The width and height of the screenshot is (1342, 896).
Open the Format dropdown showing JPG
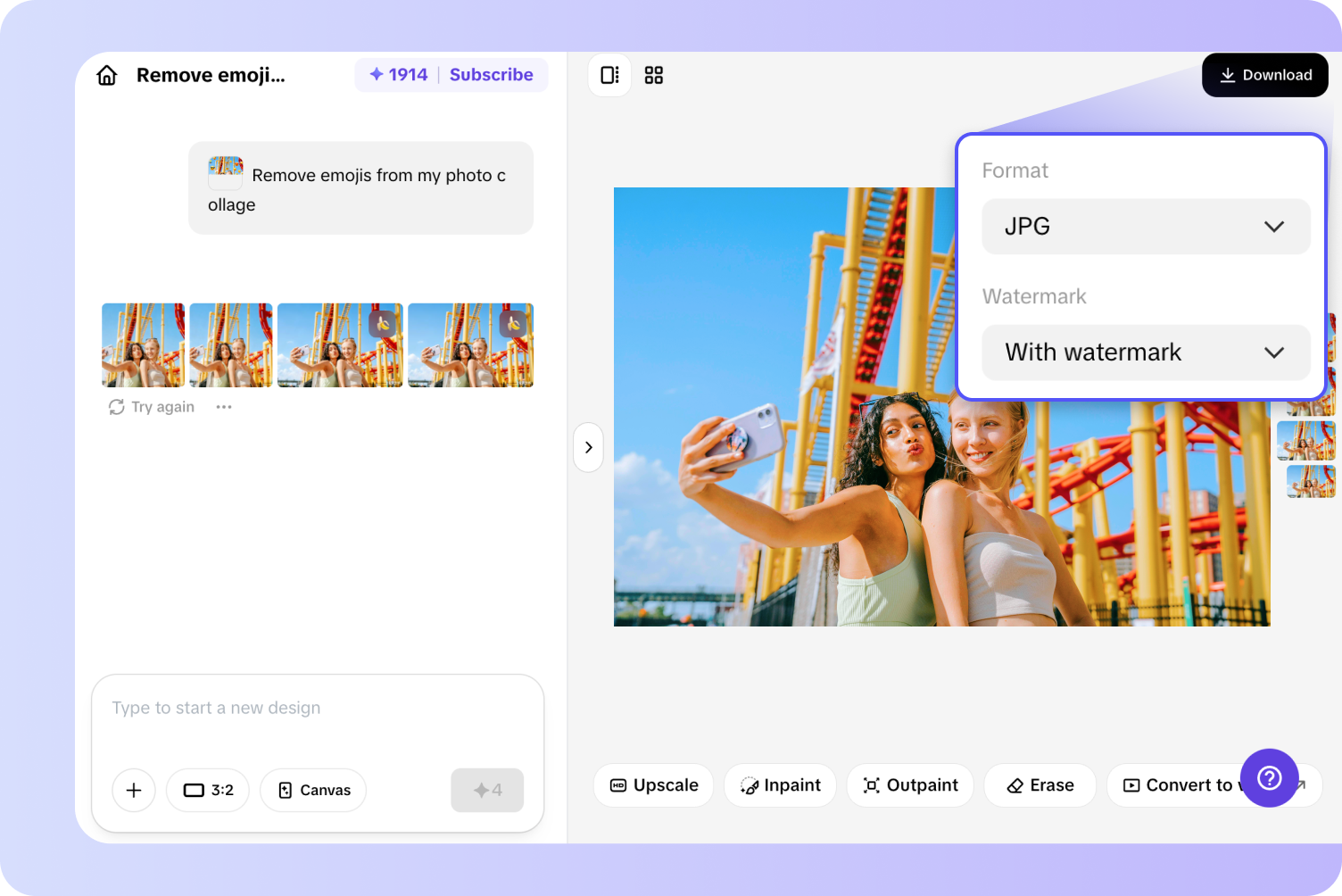click(1146, 227)
